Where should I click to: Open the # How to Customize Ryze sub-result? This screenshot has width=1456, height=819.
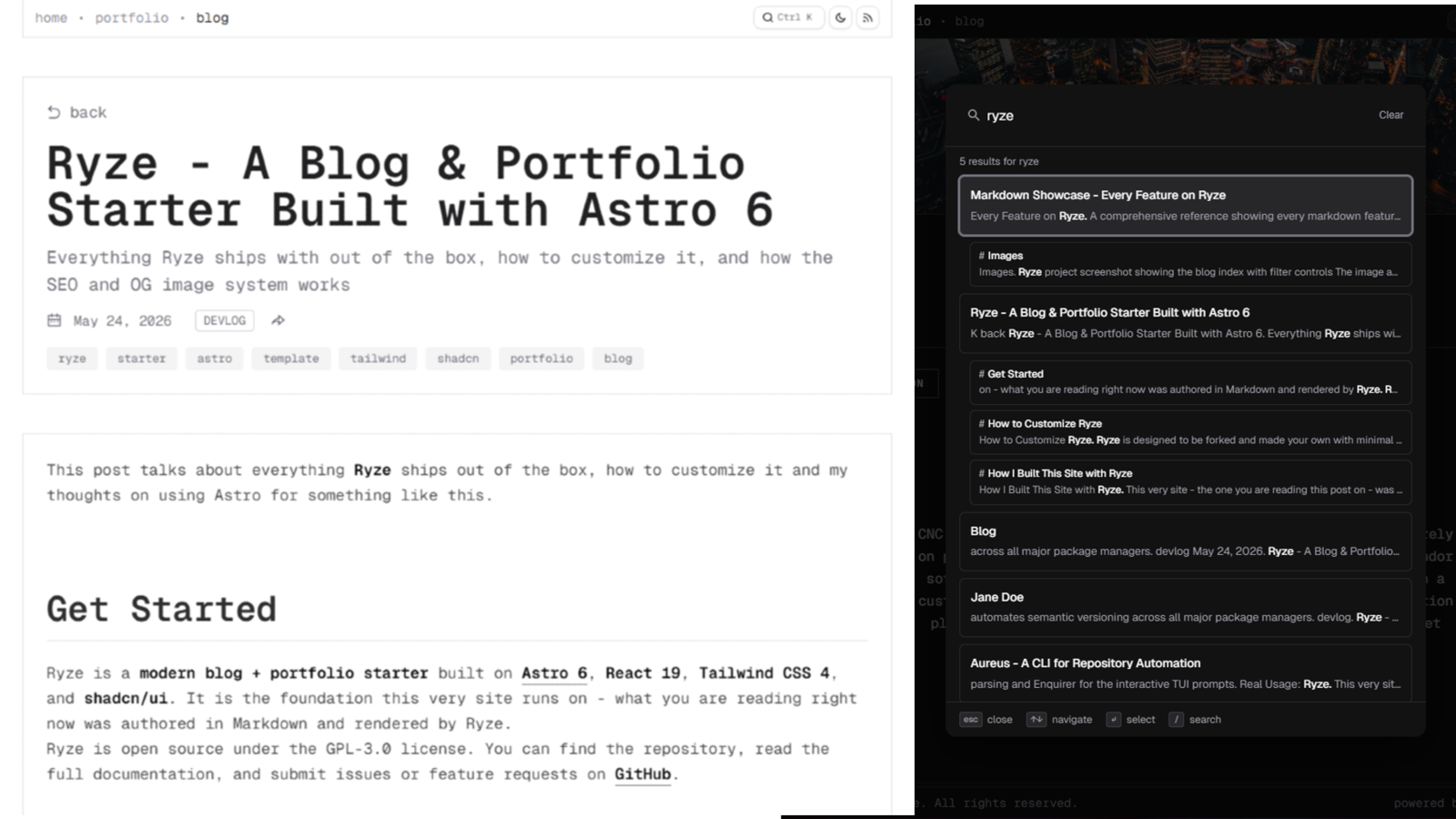[1190, 432]
